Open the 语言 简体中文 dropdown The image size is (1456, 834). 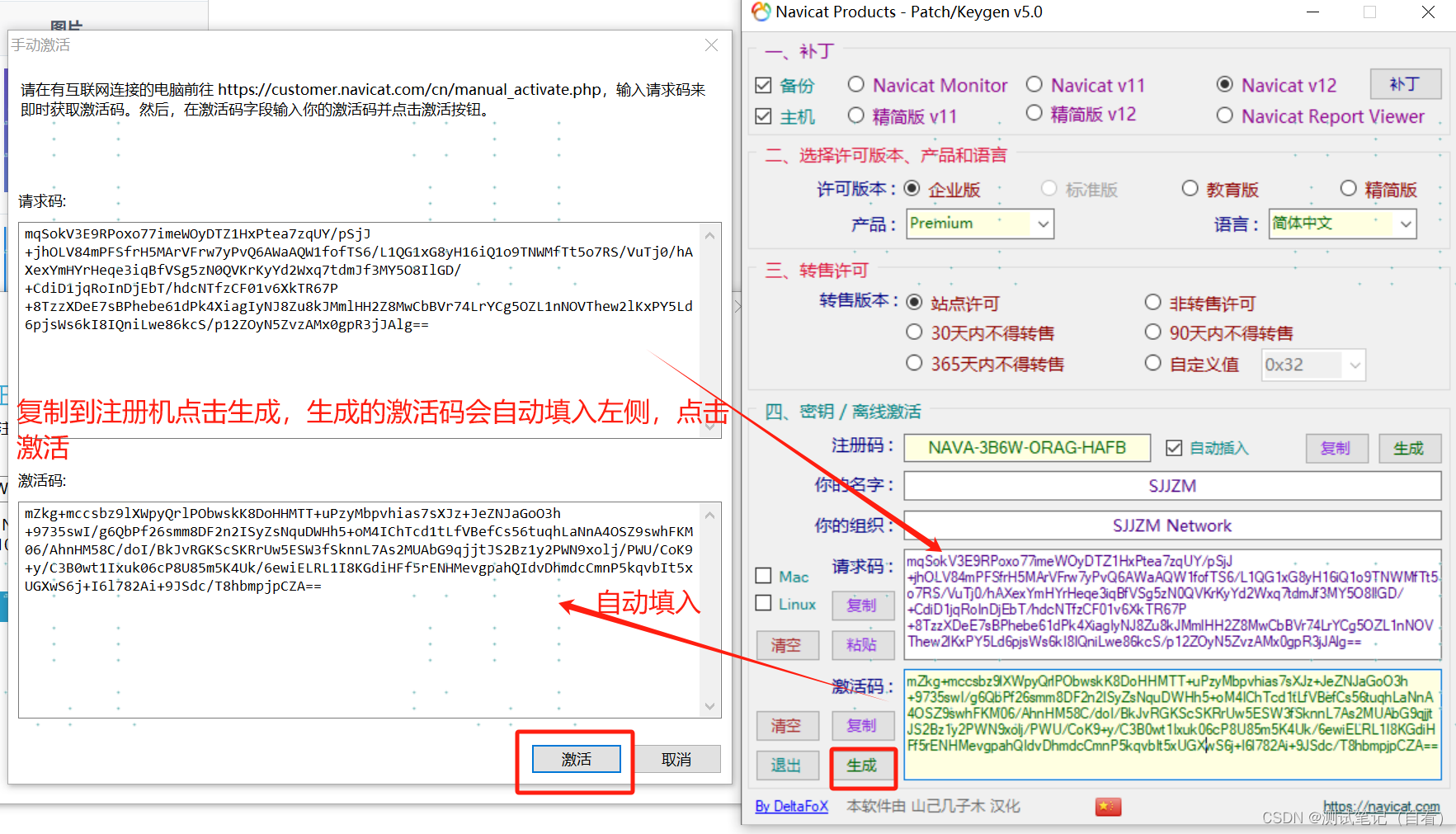pyautogui.click(x=1342, y=224)
